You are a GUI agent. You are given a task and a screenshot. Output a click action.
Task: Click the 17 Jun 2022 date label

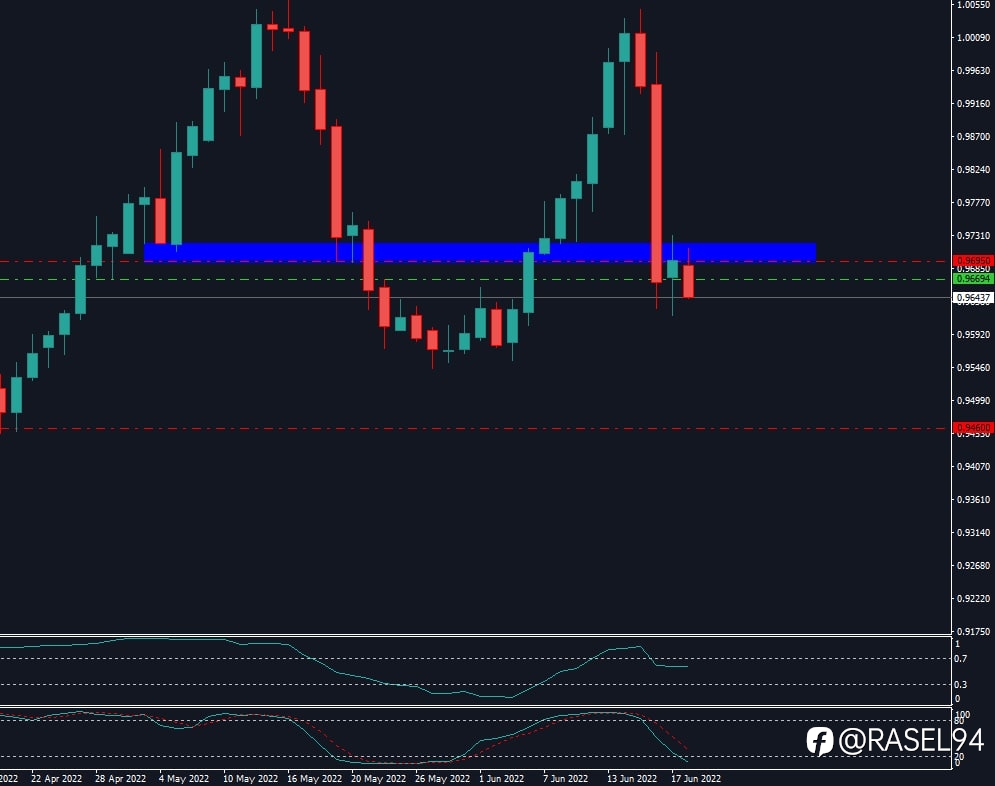[x=696, y=778]
